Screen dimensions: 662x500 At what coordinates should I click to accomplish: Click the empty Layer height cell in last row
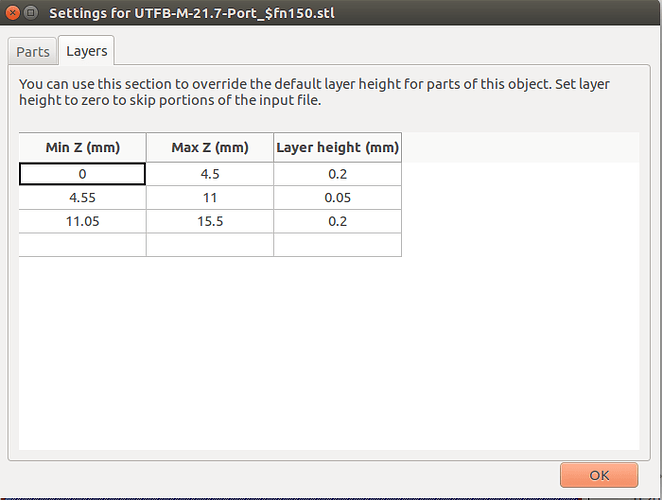[337, 245]
